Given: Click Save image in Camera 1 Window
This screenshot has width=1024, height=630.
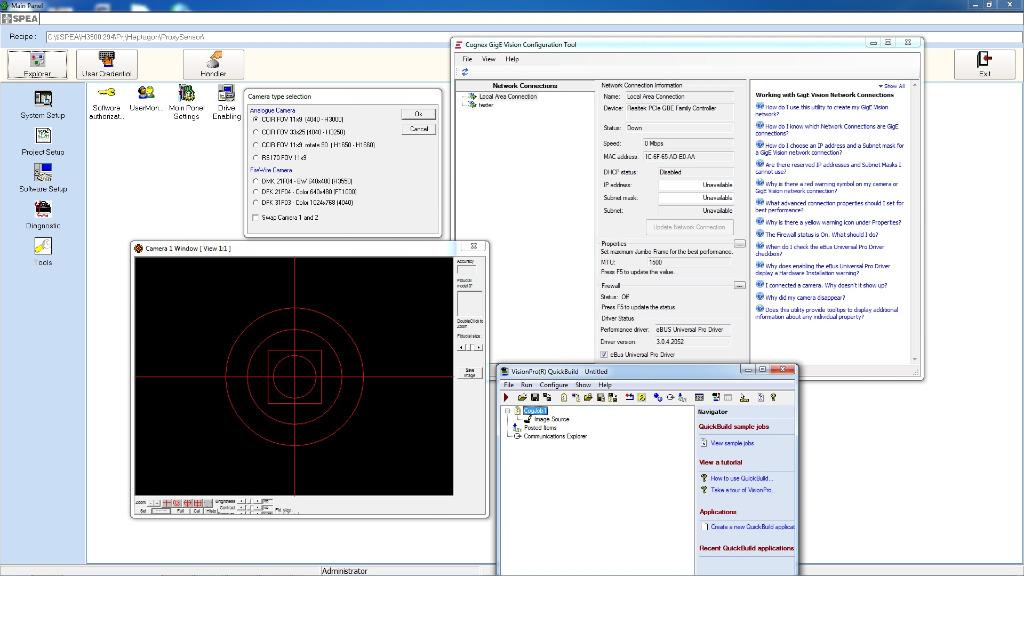Looking at the screenshot, I should pos(470,372).
